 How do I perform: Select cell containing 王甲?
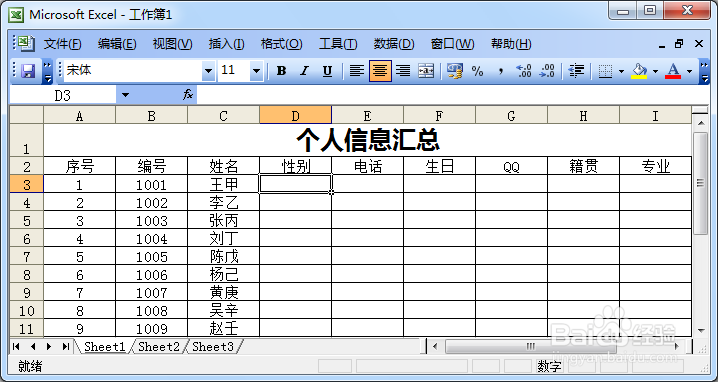(x=223, y=184)
